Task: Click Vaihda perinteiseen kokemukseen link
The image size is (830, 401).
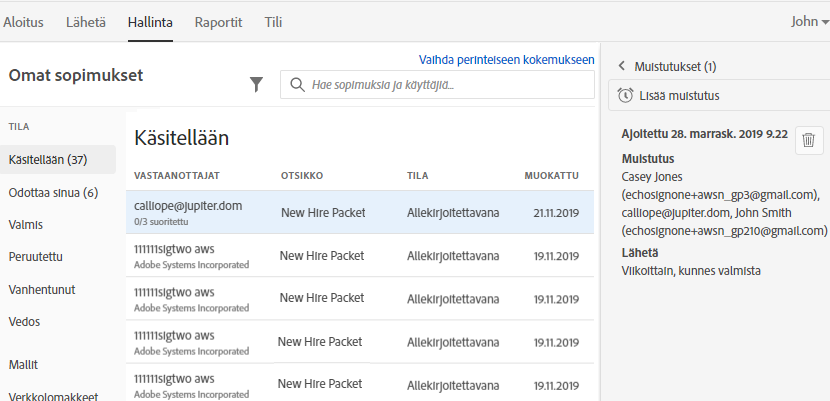Action: click(506, 60)
